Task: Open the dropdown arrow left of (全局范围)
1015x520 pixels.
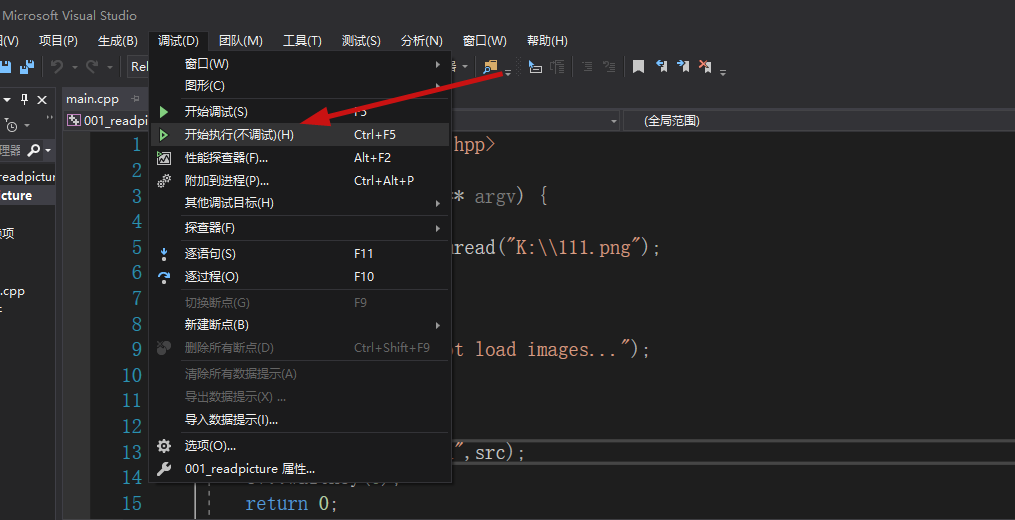Action: [614, 121]
